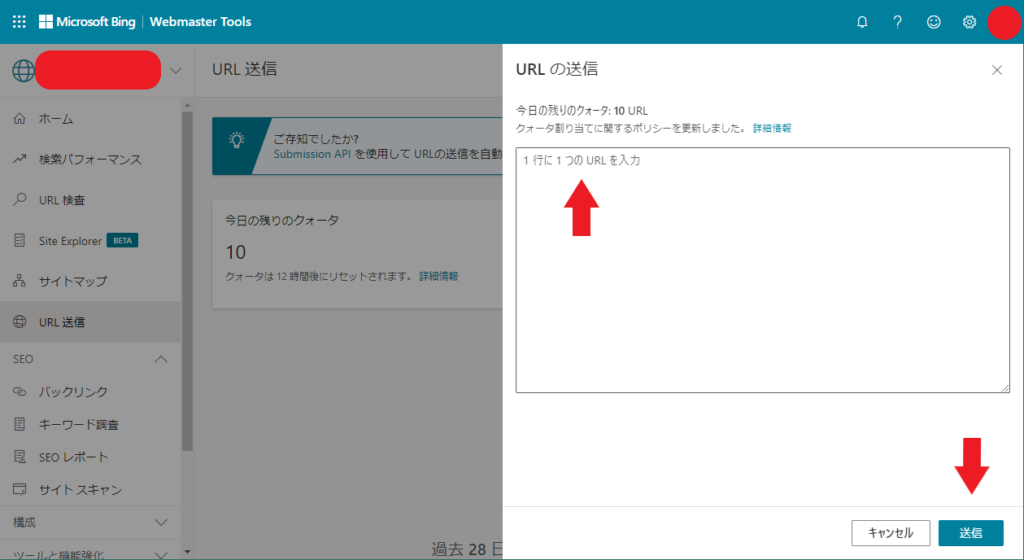
Task: Open the notifications bell
Action: tap(862, 22)
